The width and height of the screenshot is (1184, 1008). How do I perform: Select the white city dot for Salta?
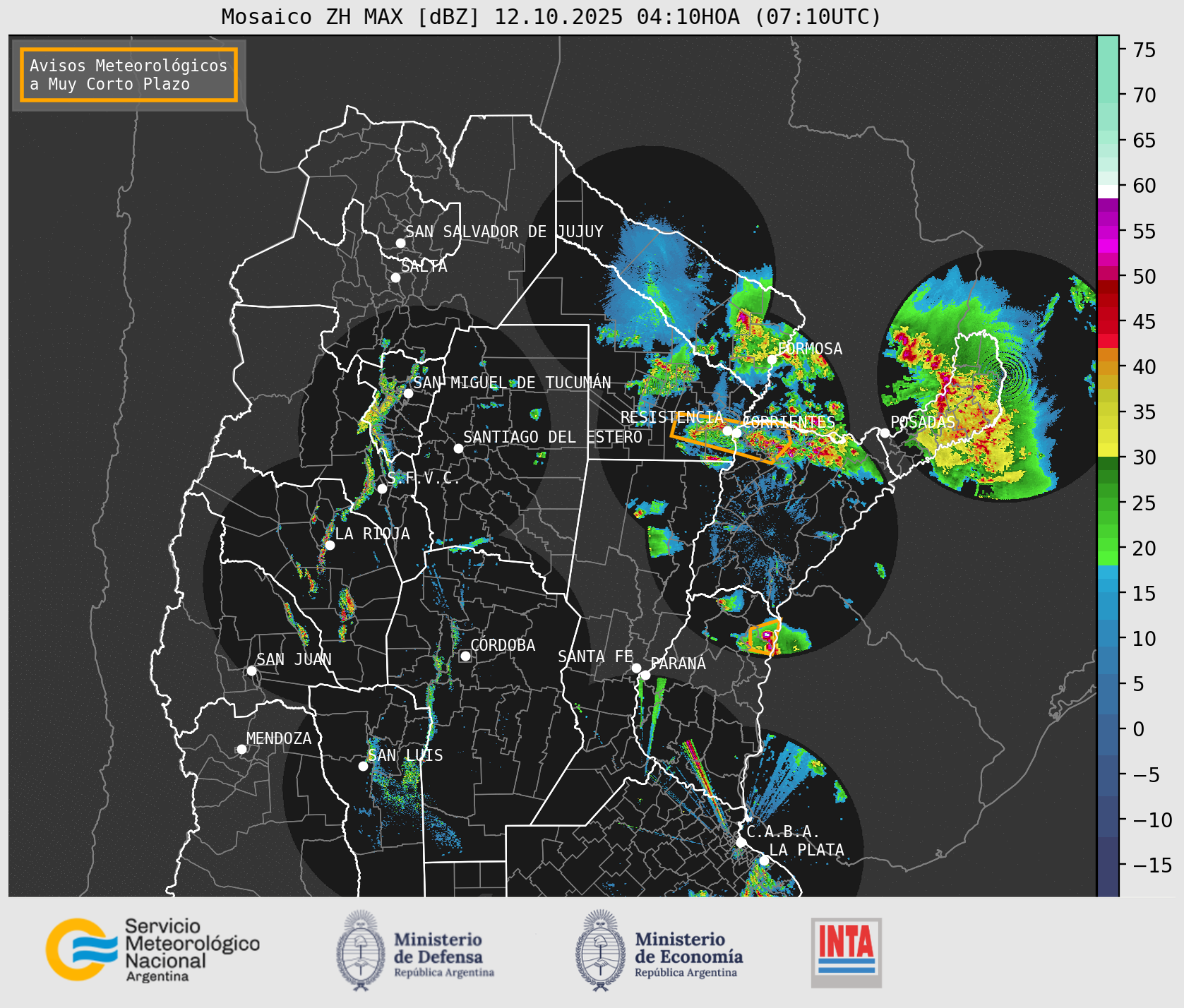point(396,277)
